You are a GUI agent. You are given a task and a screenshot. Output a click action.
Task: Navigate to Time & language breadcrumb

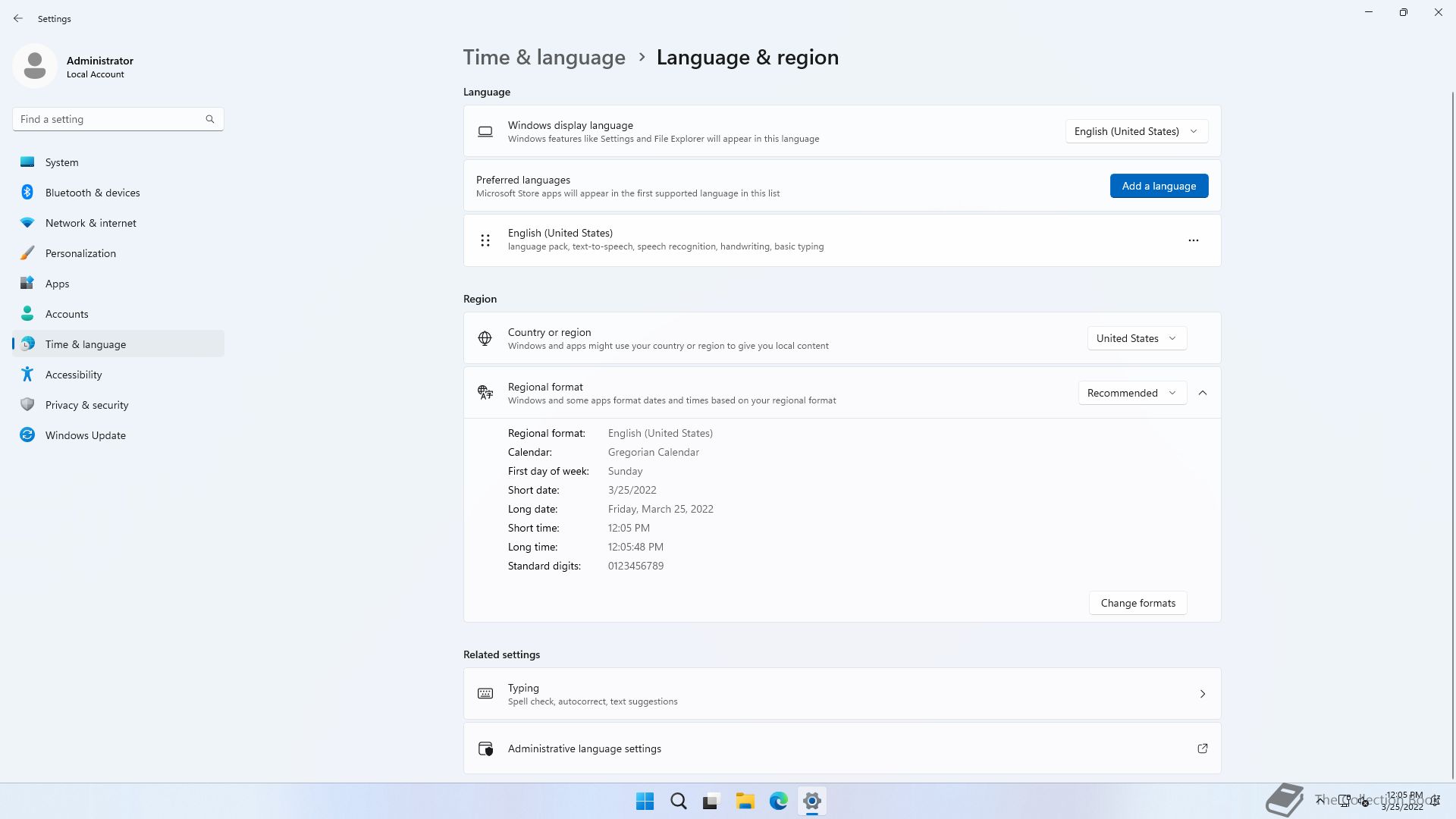(x=544, y=58)
